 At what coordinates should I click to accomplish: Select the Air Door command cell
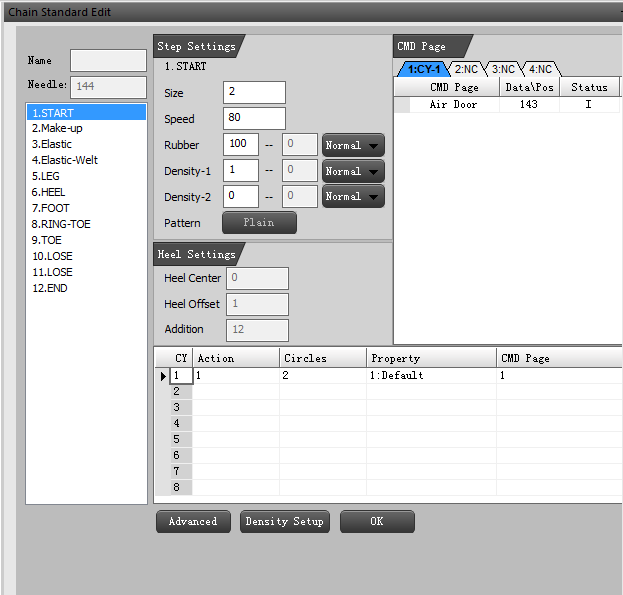point(454,104)
